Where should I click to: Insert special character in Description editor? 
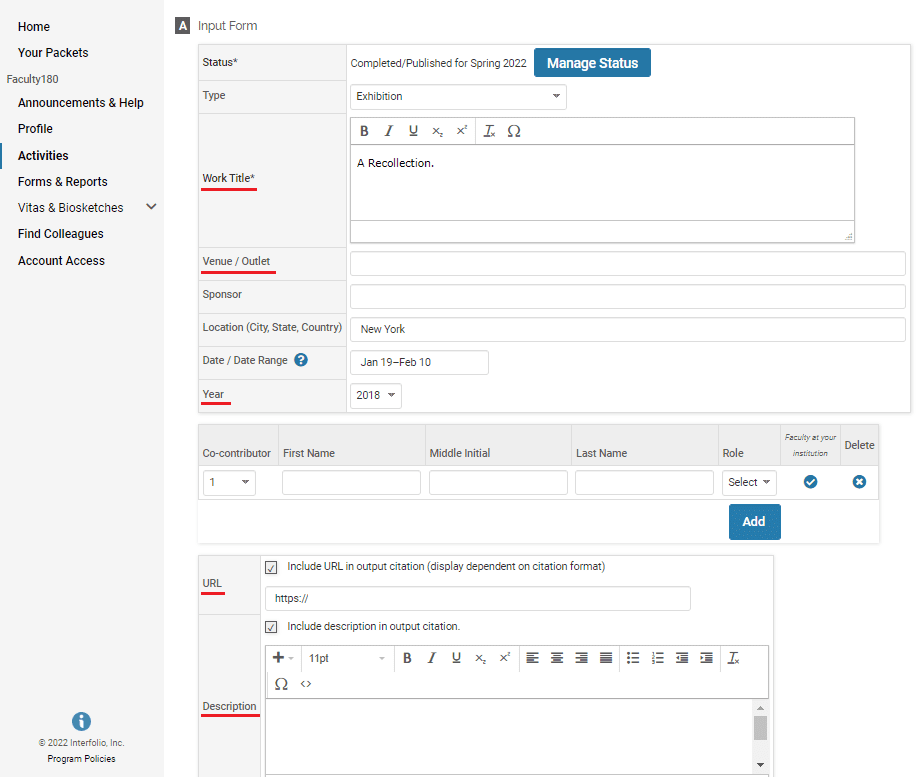point(281,684)
